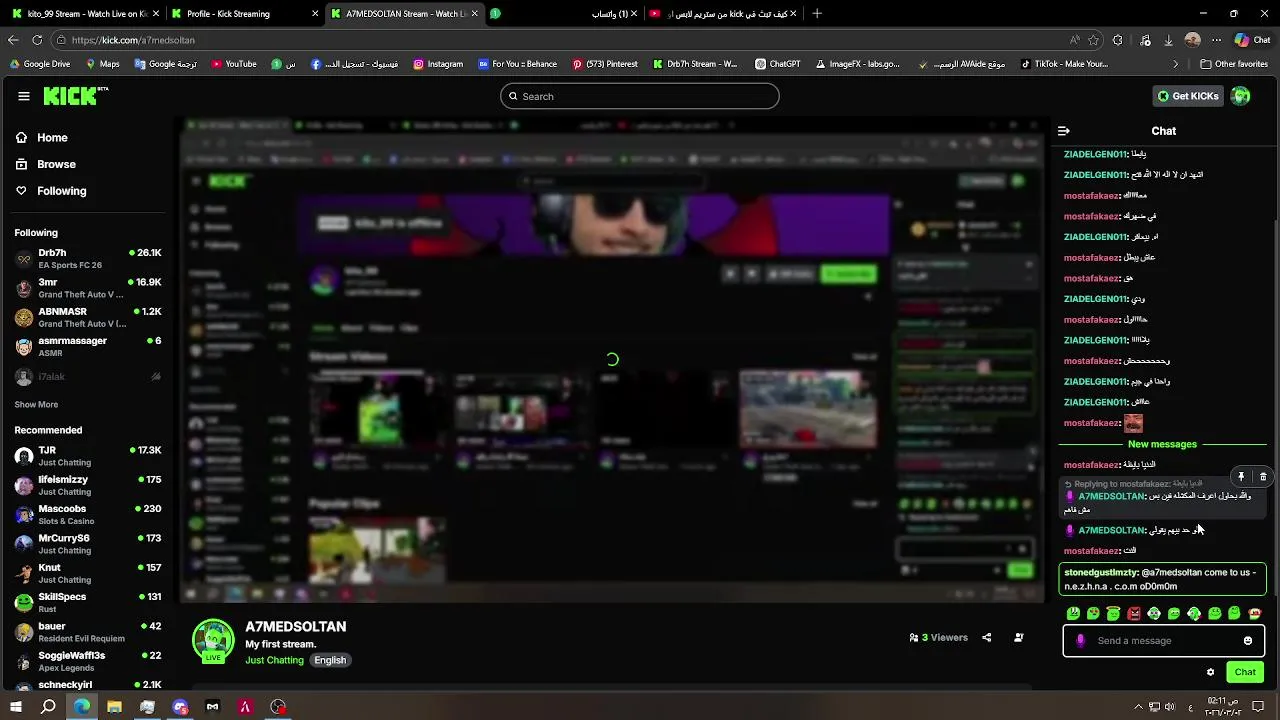
Task: Collapse the chat panel arrow icon
Action: (1064, 131)
